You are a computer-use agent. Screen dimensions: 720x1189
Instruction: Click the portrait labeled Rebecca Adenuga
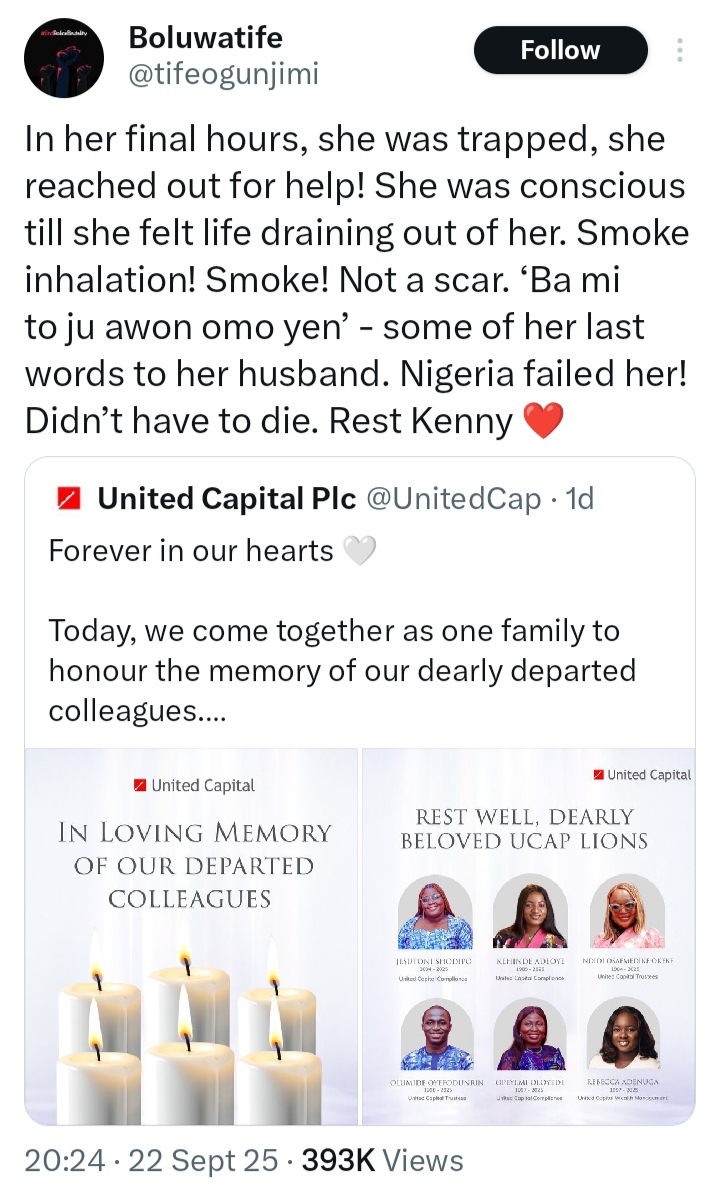pos(623,1034)
